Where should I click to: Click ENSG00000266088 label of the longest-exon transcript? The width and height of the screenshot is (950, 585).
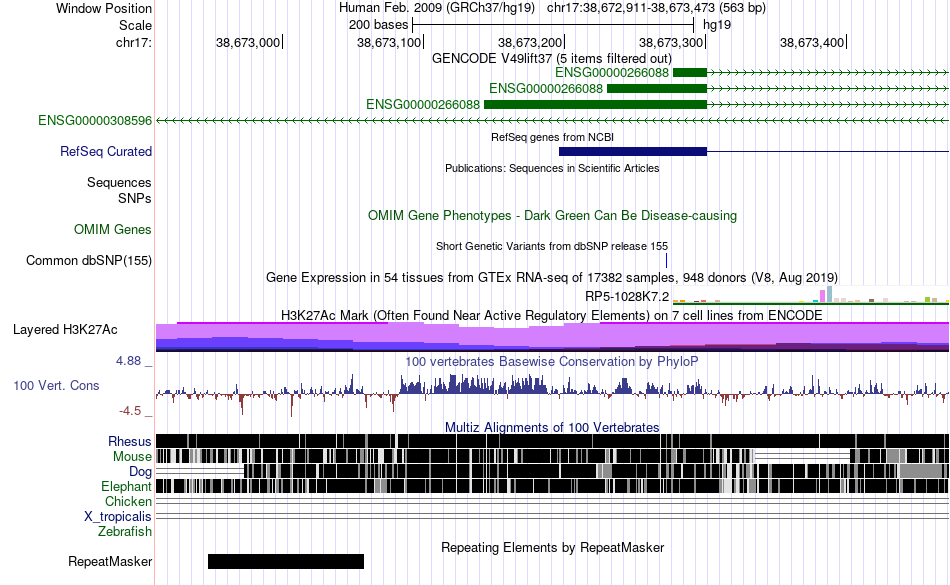tap(423, 104)
